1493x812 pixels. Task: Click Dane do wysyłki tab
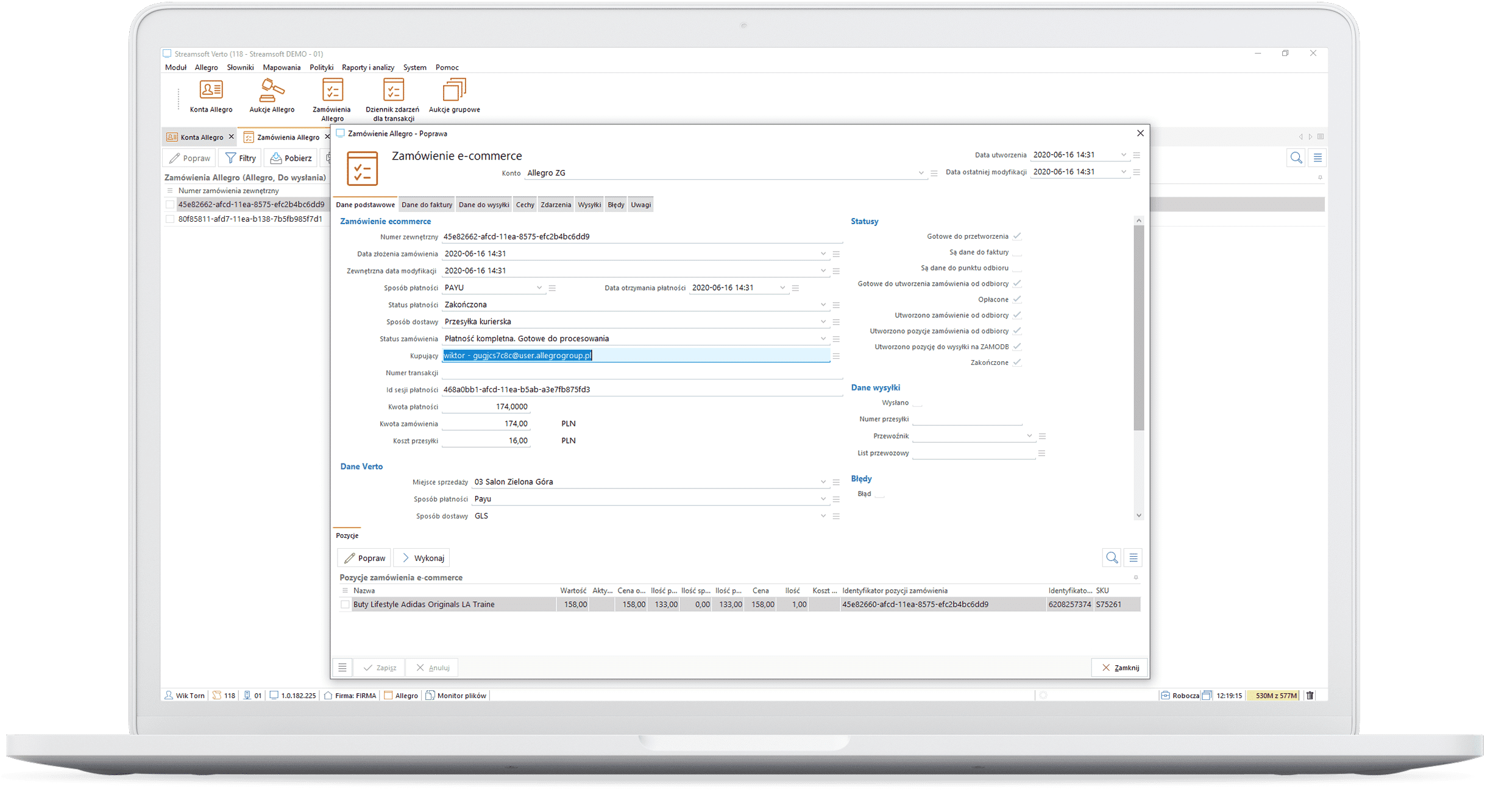(x=484, y=205)
